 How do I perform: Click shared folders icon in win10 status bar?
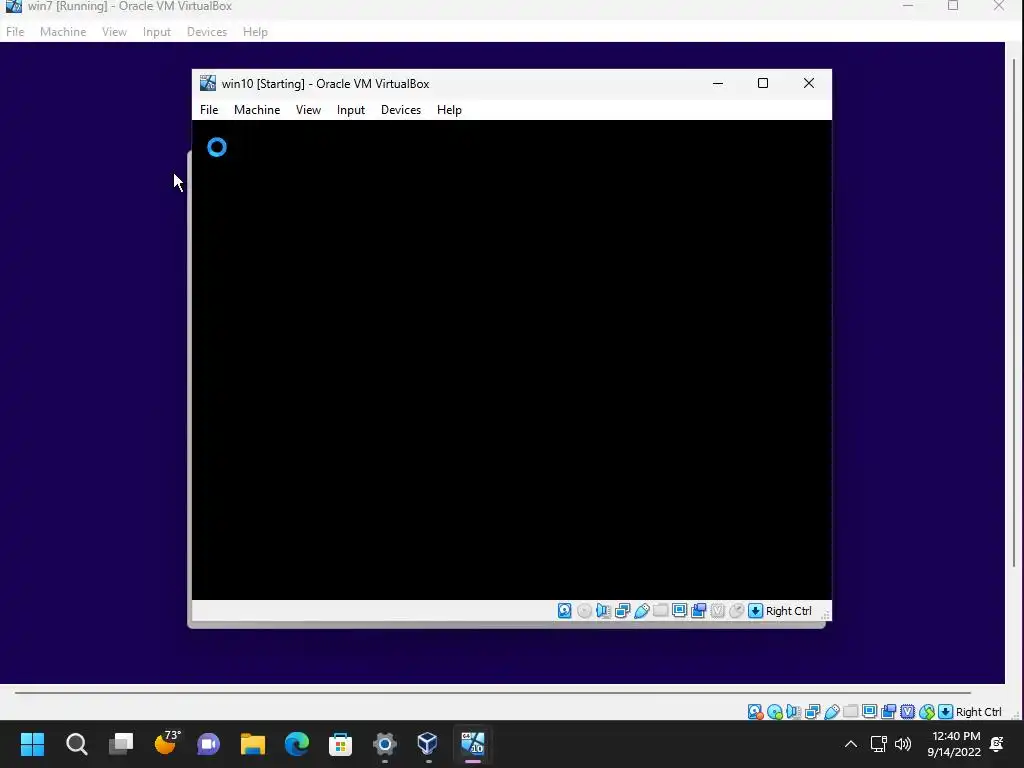(x=660, y=611)
